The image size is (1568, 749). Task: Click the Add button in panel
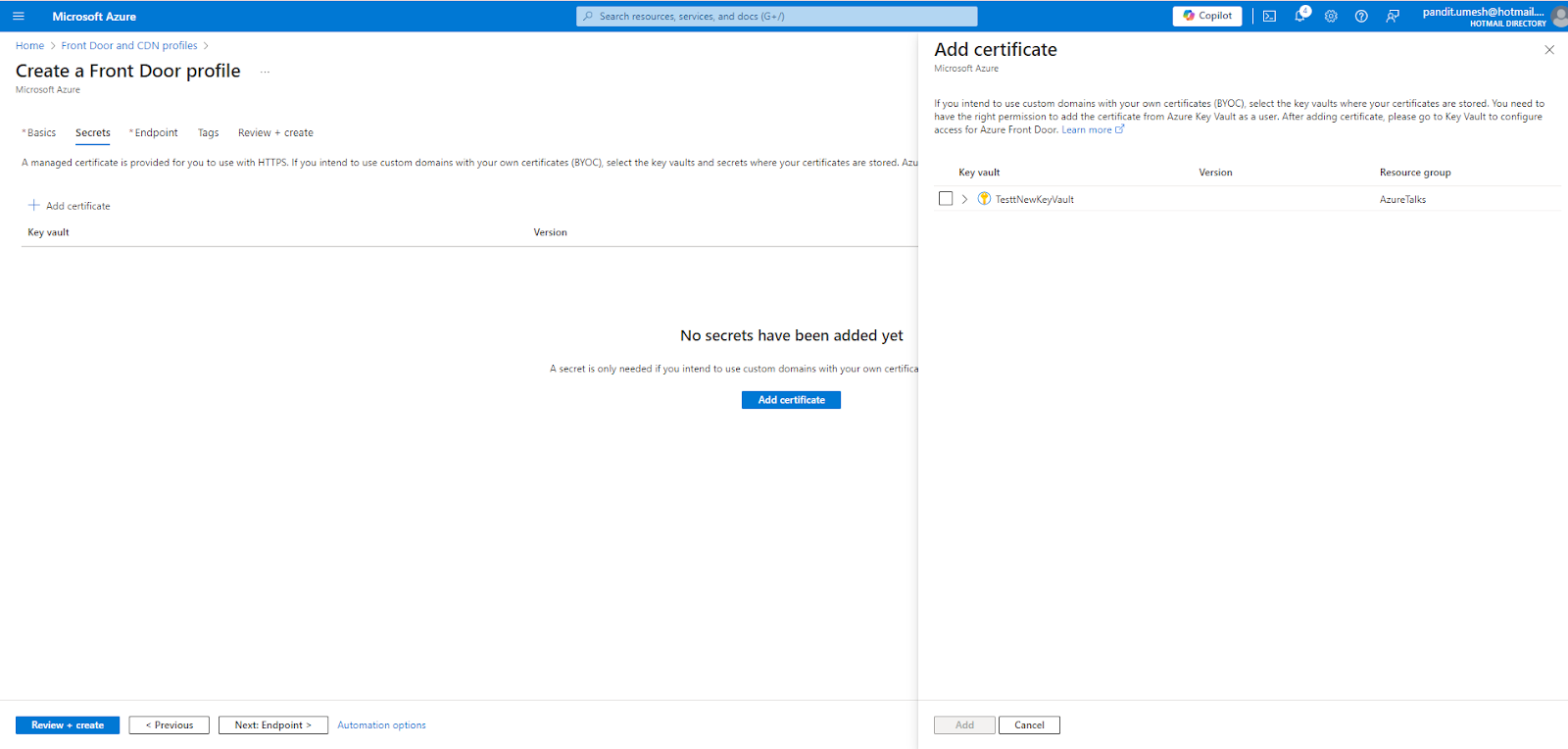(964, 725)
